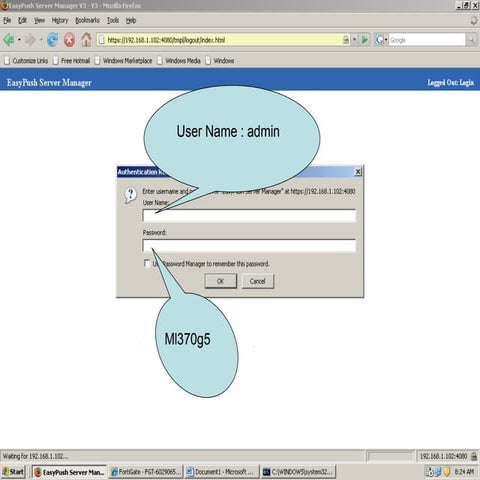Open the File menu
Viewport: 480px width, 480px height.
pyautogui.click(x=7, y=20)
